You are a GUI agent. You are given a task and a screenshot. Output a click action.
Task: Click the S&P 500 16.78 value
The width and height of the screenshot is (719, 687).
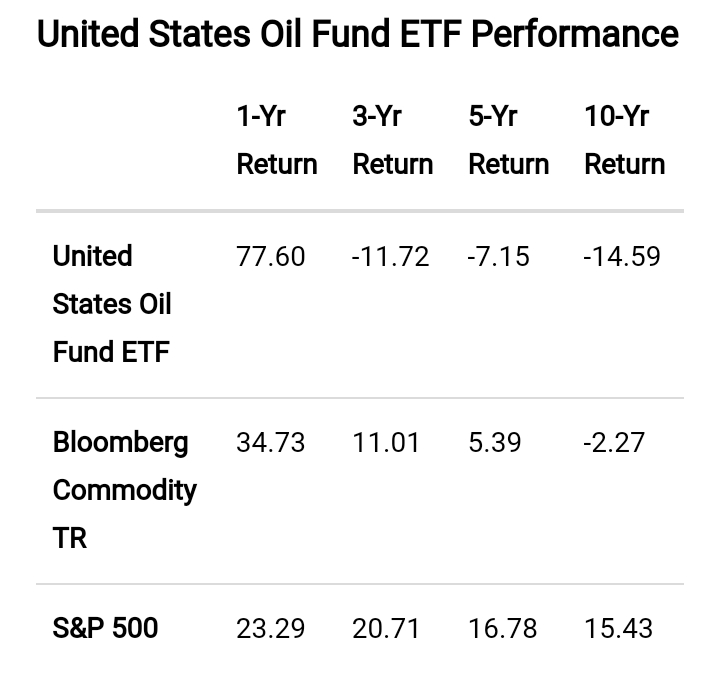coord(502,629)
